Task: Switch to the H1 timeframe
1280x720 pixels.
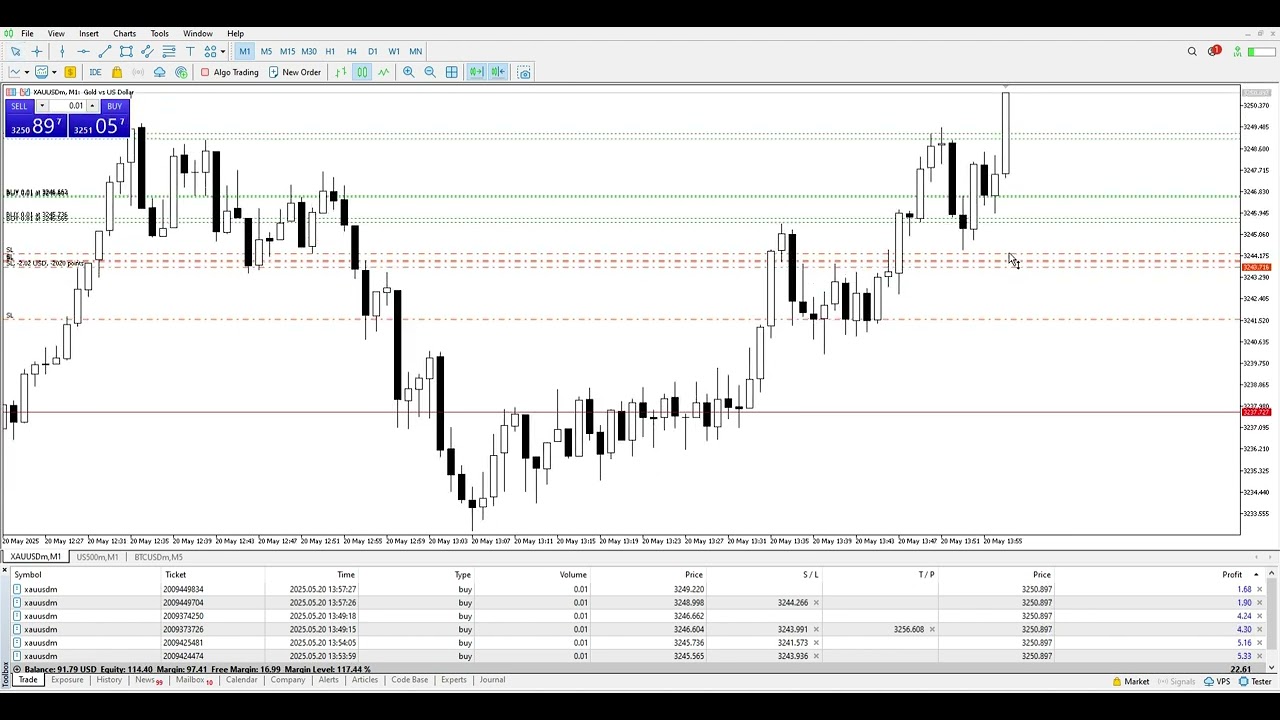Action: 330,51
